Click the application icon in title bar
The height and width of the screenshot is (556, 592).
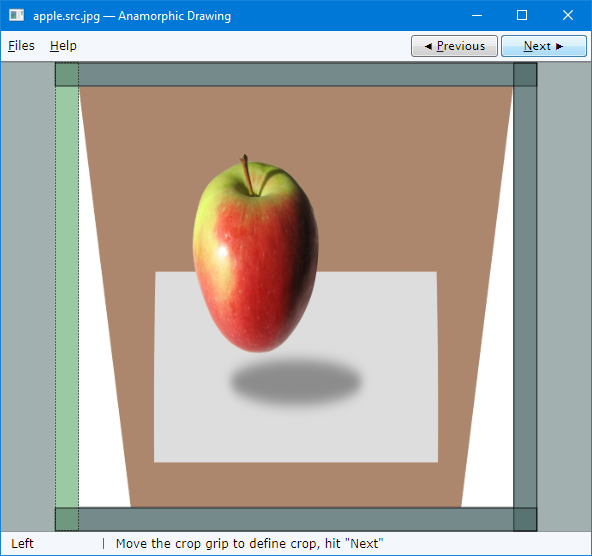16,15
